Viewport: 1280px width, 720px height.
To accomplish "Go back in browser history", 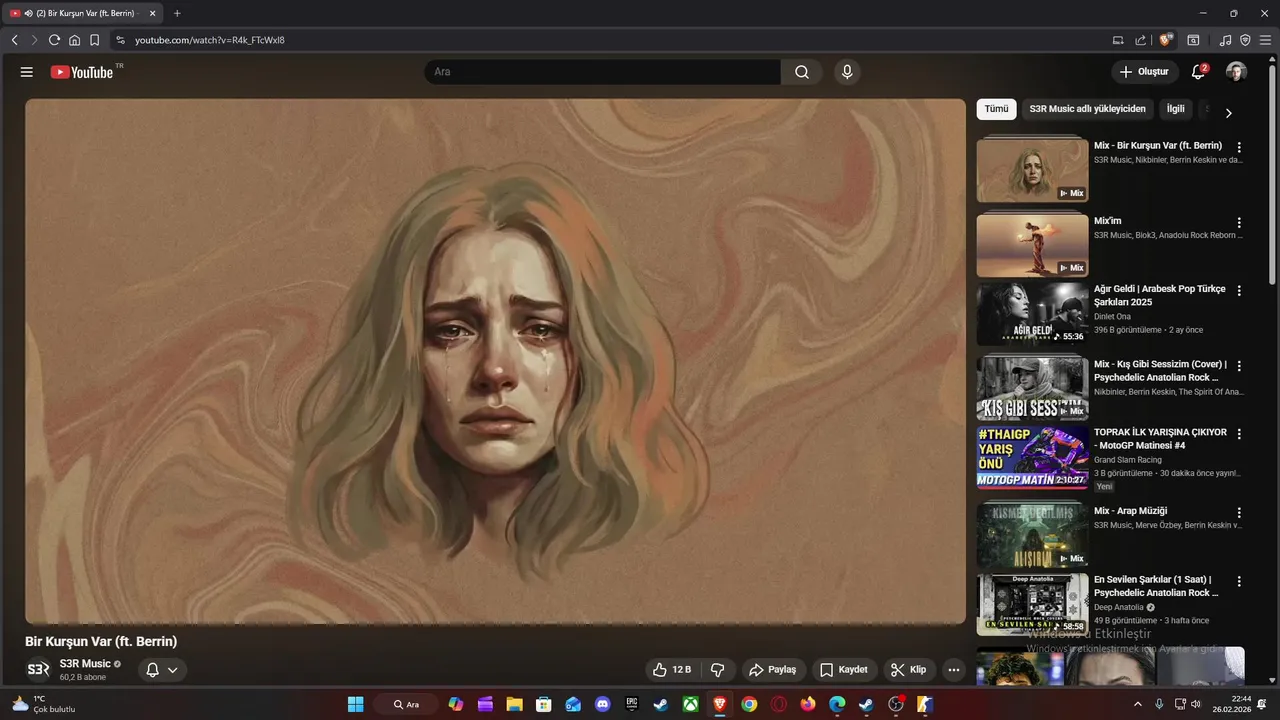I will pos(14,40).
